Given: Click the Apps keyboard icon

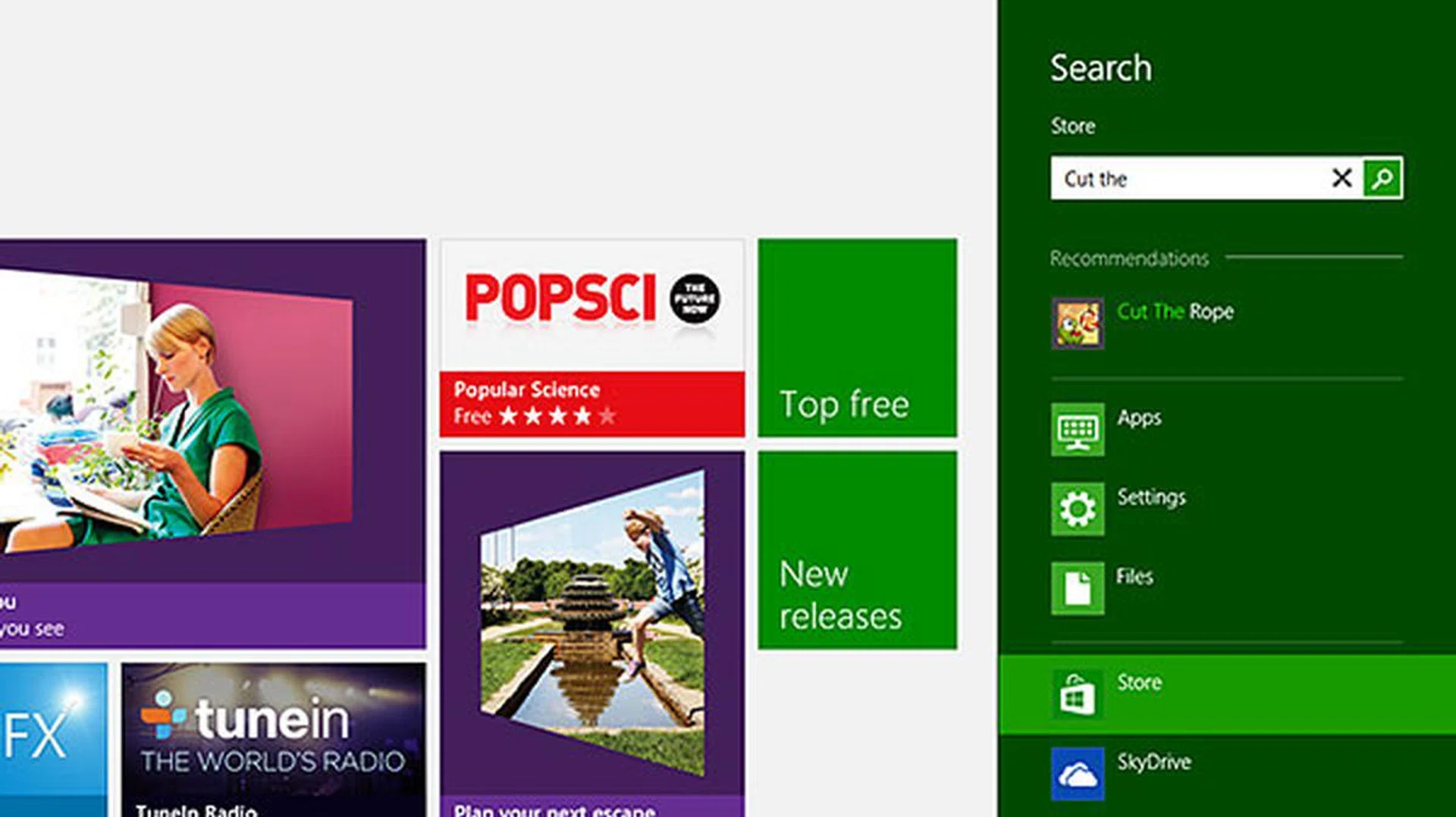Looking at the screenshot, I should [x=1077, y=430].
